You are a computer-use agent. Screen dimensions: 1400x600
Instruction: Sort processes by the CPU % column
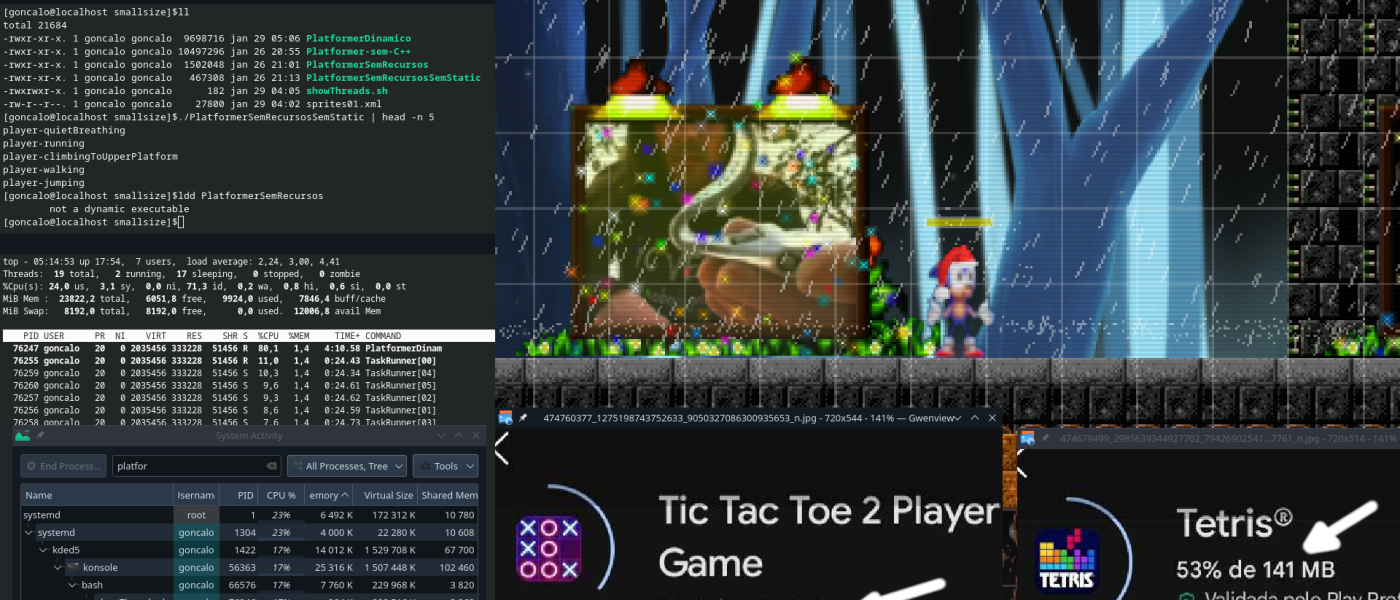click(x=281, y=495)
